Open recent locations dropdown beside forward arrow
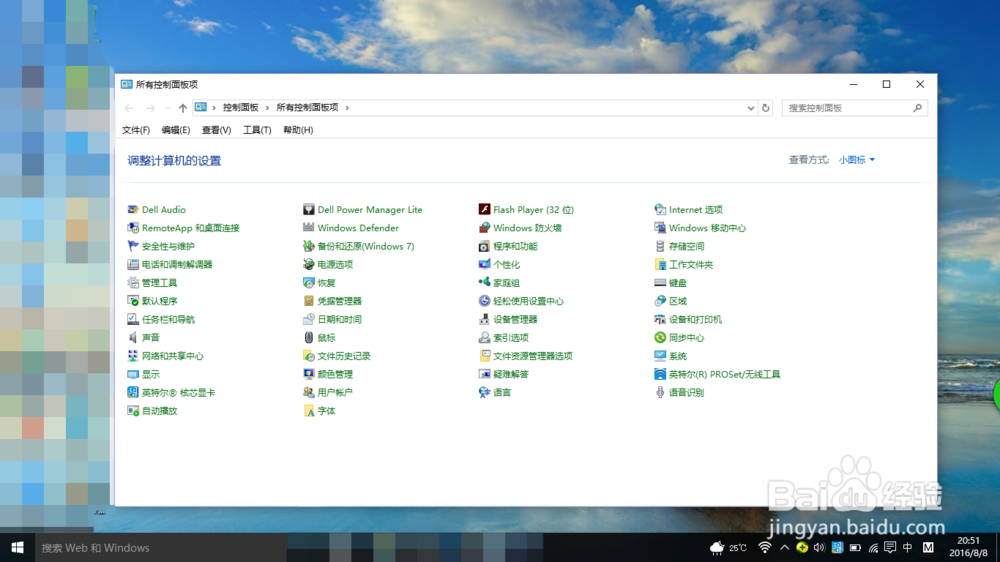The image size is (1000, 562). click(168, 108)
